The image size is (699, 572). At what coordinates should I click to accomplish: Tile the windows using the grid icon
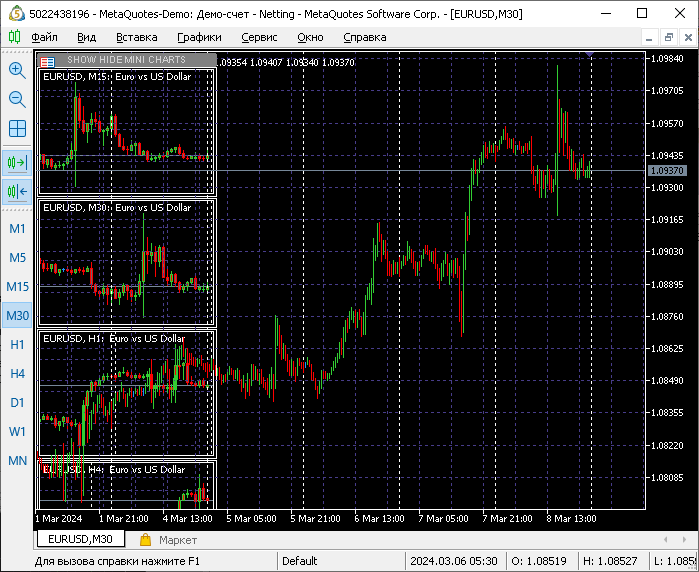[17, 128]
